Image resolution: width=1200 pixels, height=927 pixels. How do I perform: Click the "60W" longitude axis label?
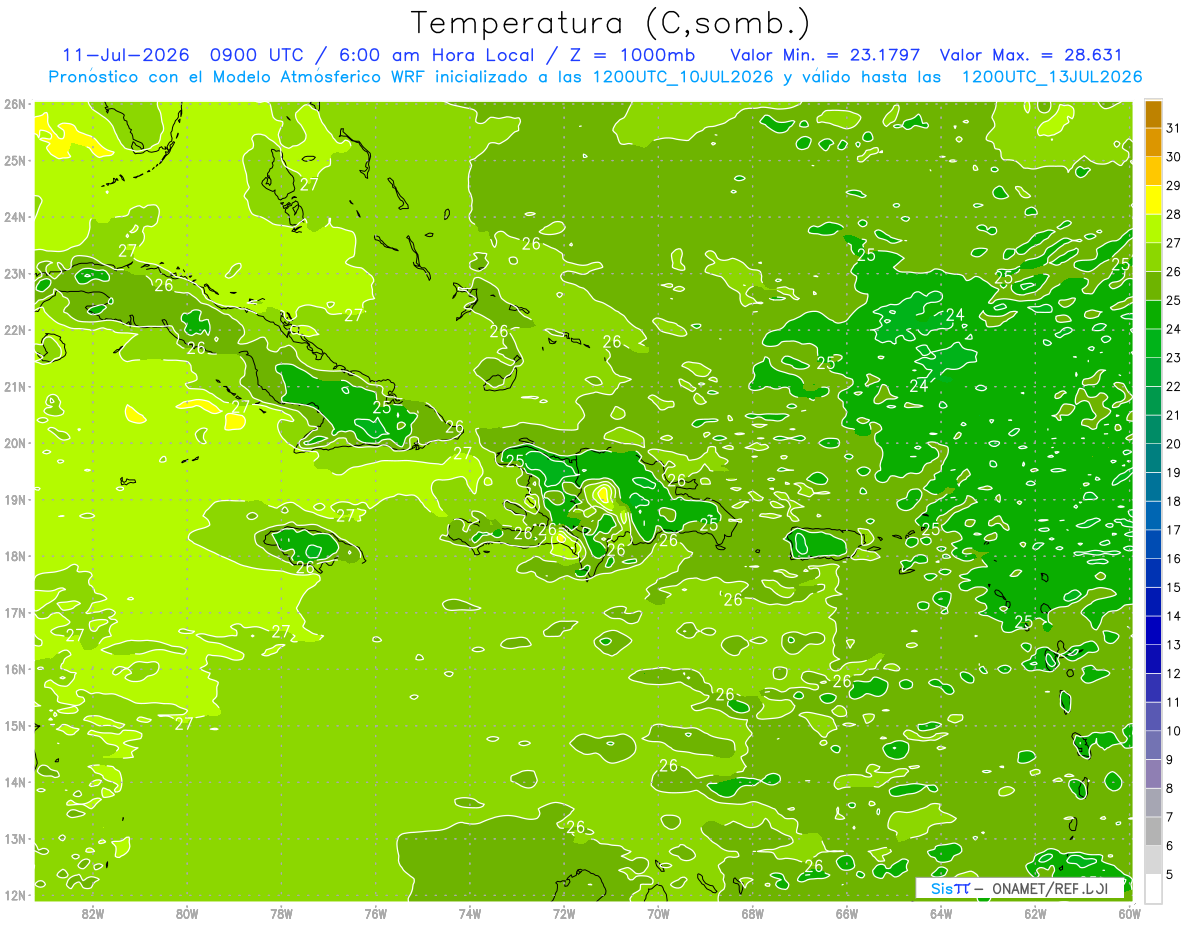[1130, 913]
